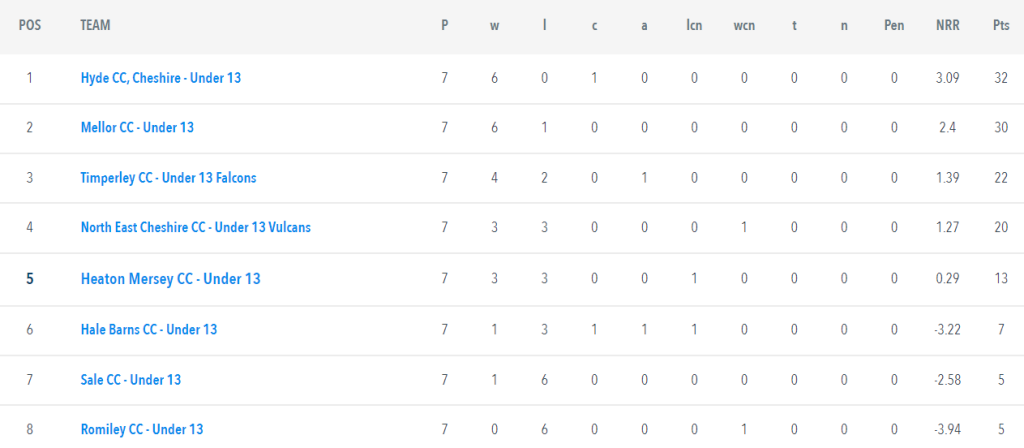Select Heaton Mersey CC - Under 13 link
The height and width of the screenshot is (448, 1024).
coord(170,279)
